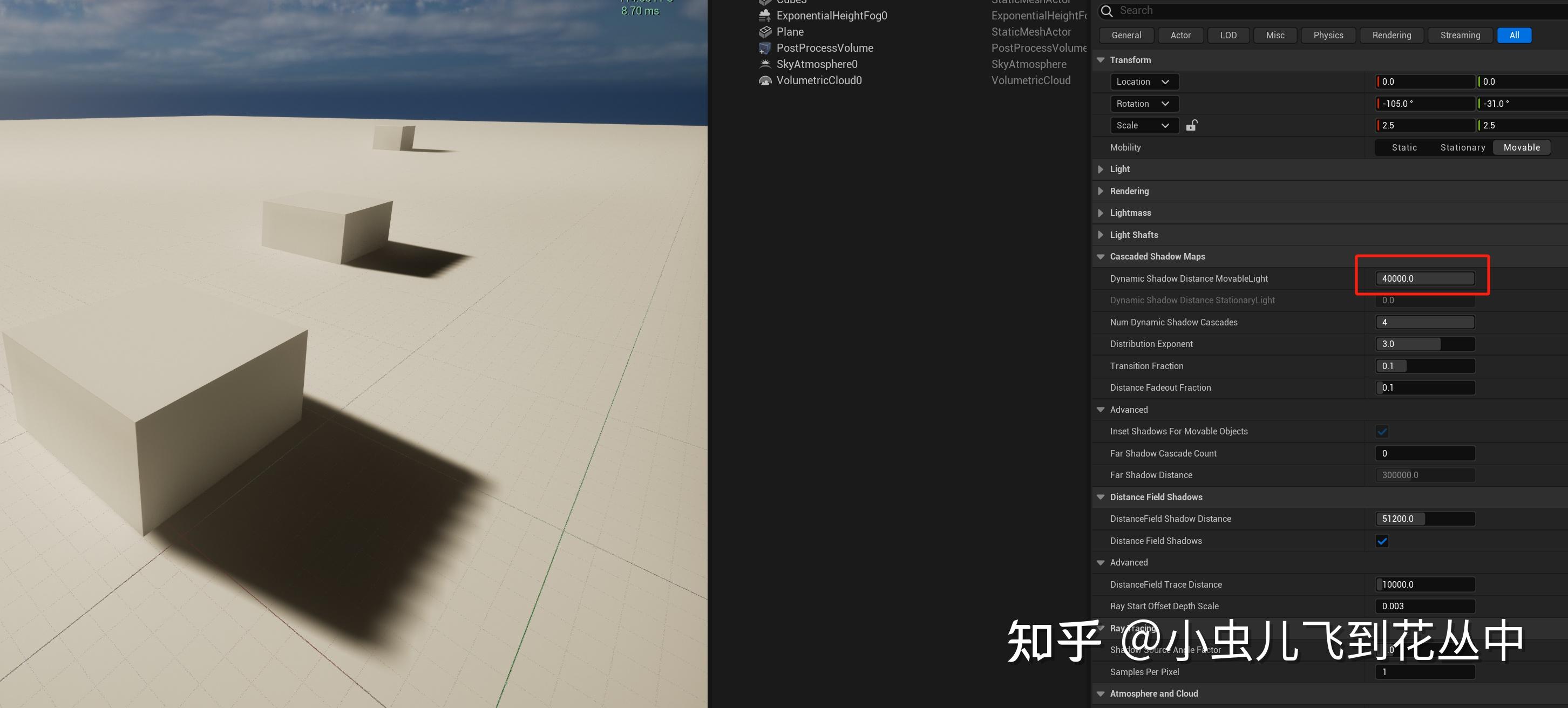Viewport: 1568px width, 708px height.
Task: Click the Distribution Exponent slider field
Action: (1425, 344)
